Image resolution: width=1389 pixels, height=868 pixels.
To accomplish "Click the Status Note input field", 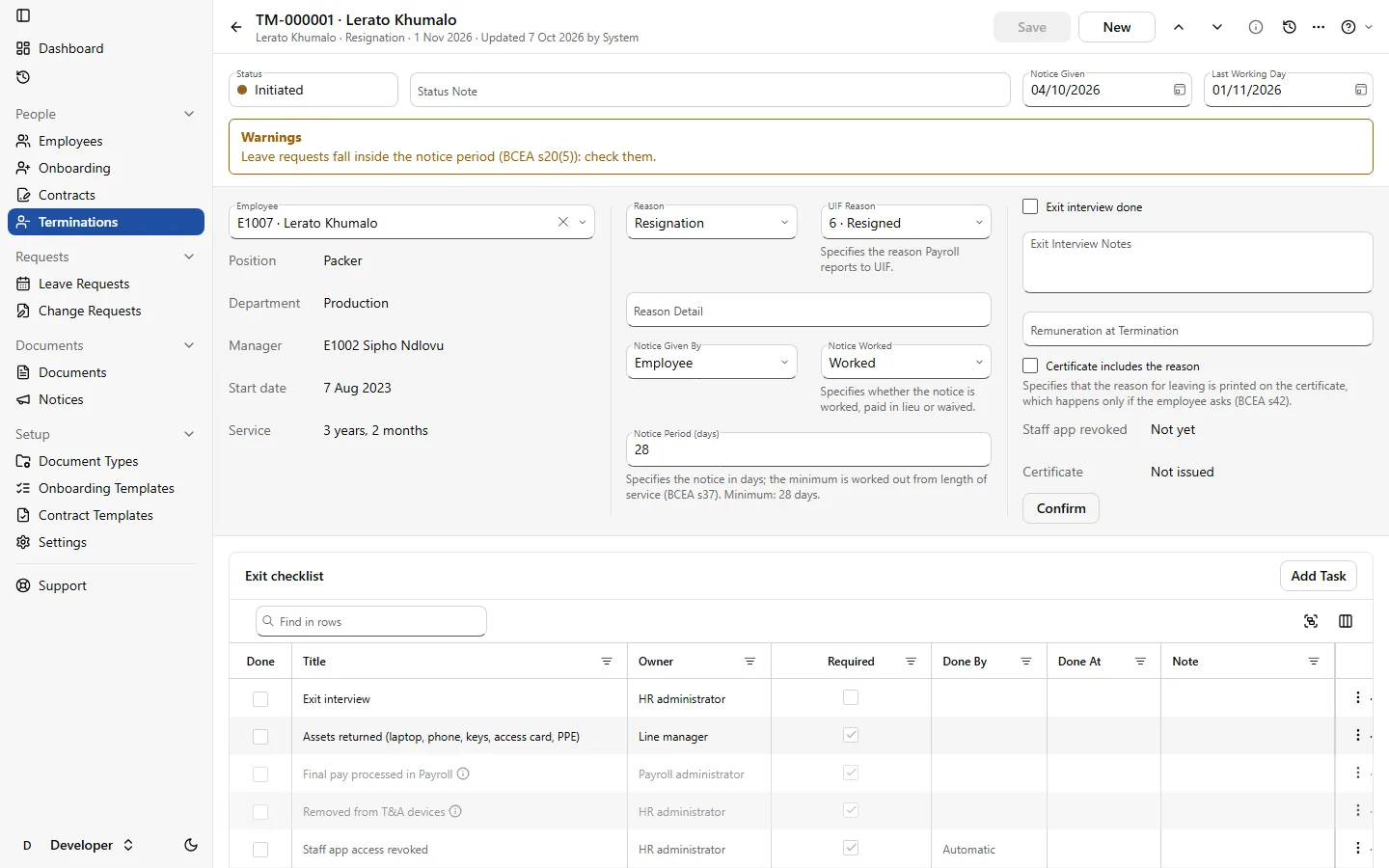I will pyautogui.click(x=710, y=91).
